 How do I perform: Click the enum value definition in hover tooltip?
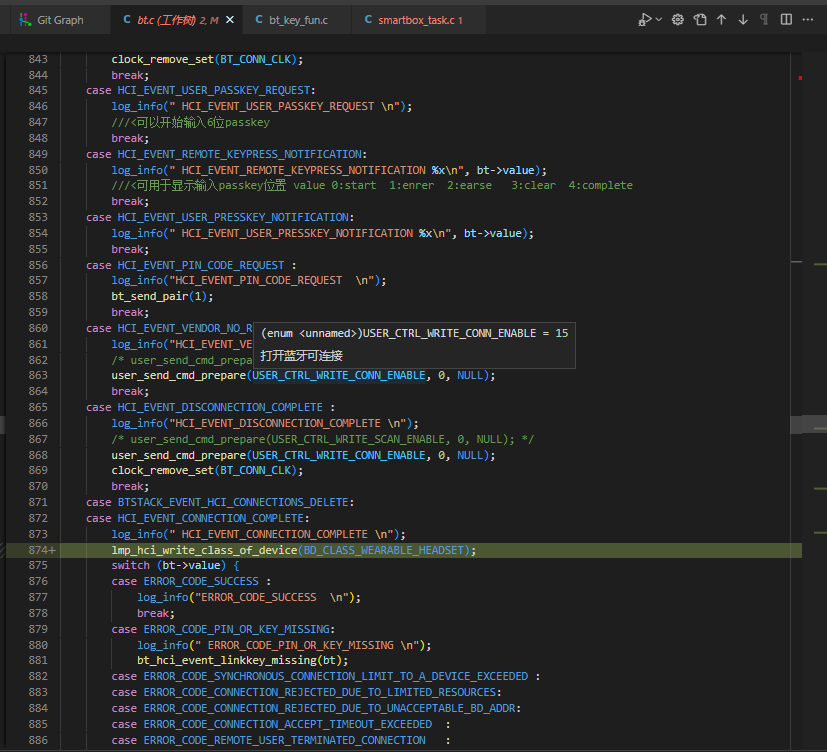click(x=415, y=333)
